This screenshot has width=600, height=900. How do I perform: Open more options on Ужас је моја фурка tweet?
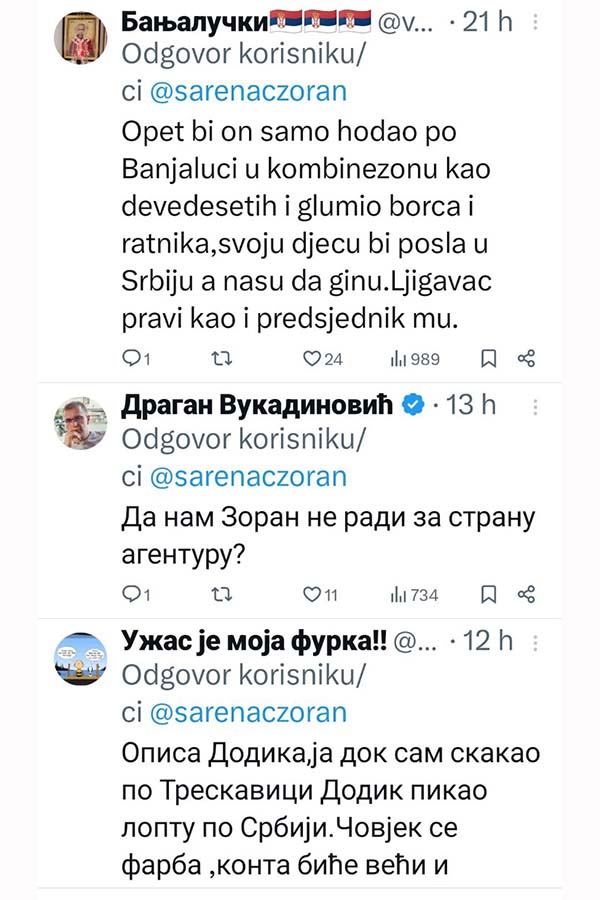click(537, 641)
